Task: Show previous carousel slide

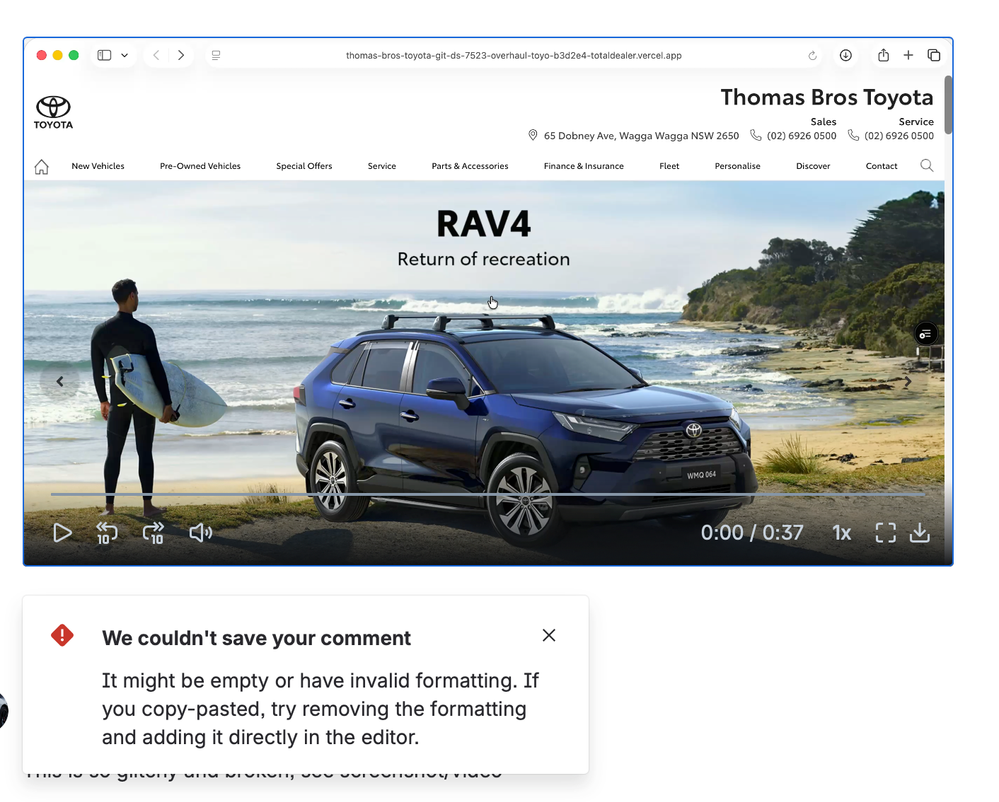Action: [x=60, y=382]
